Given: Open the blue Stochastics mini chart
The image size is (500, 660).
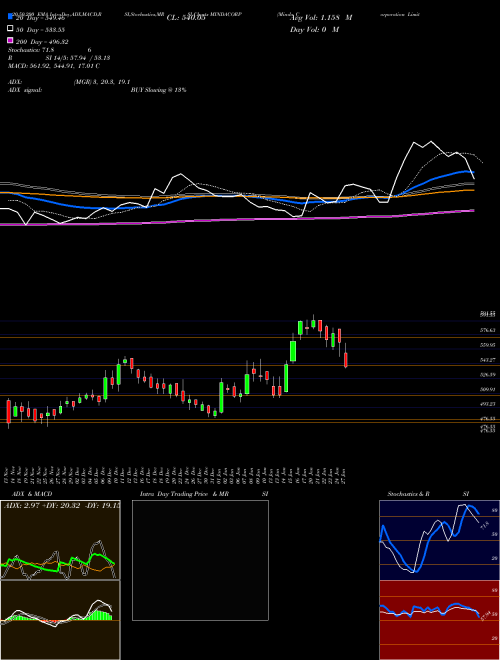Looking at the screenshot, I should (x=439, y=540).
